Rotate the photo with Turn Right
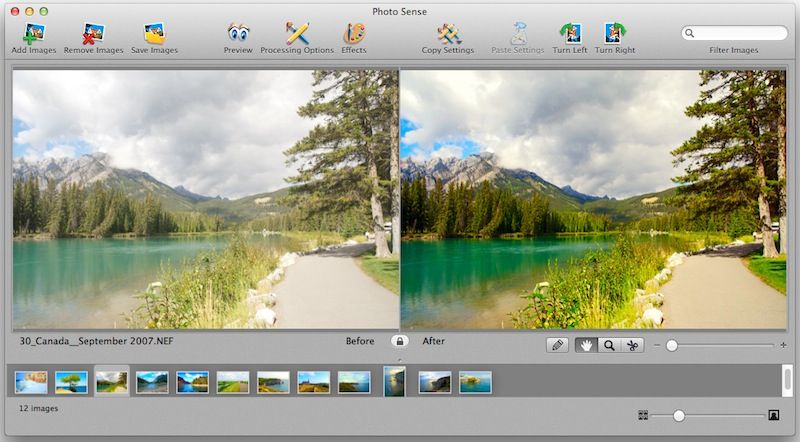Viewport: 800px width, 442px height. pos(615,33)
